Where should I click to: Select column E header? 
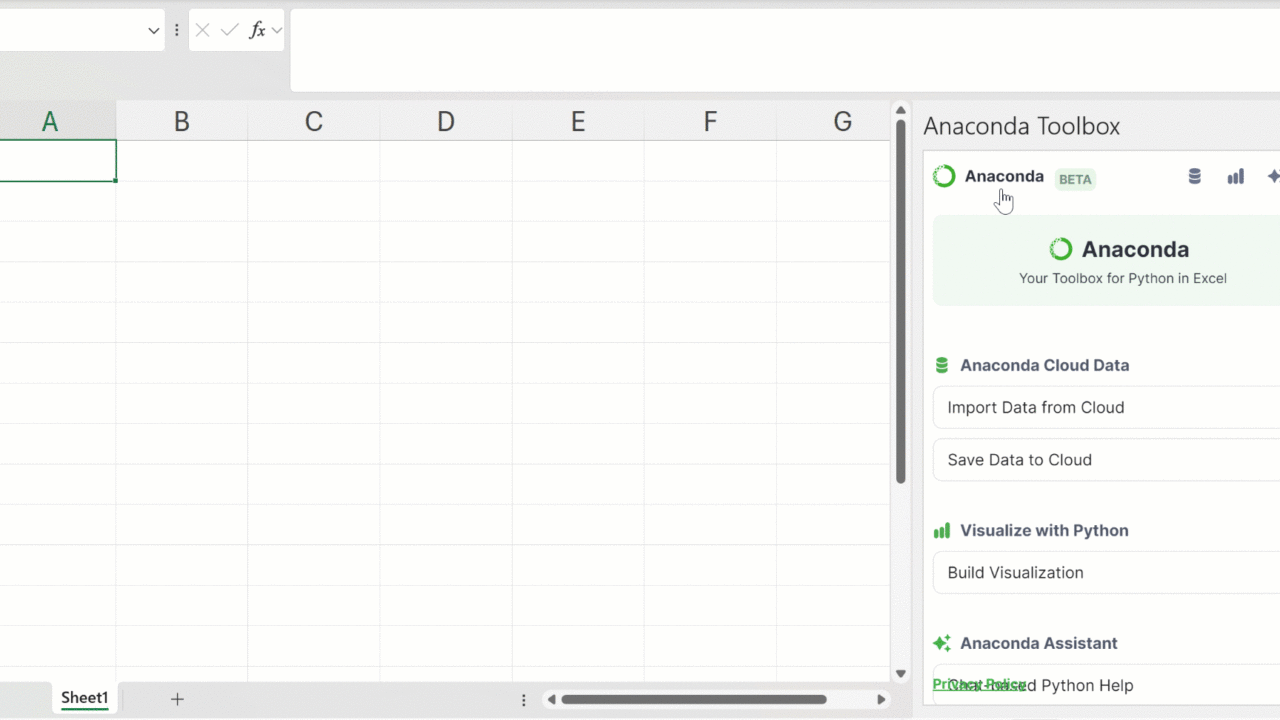pos(578,121)
